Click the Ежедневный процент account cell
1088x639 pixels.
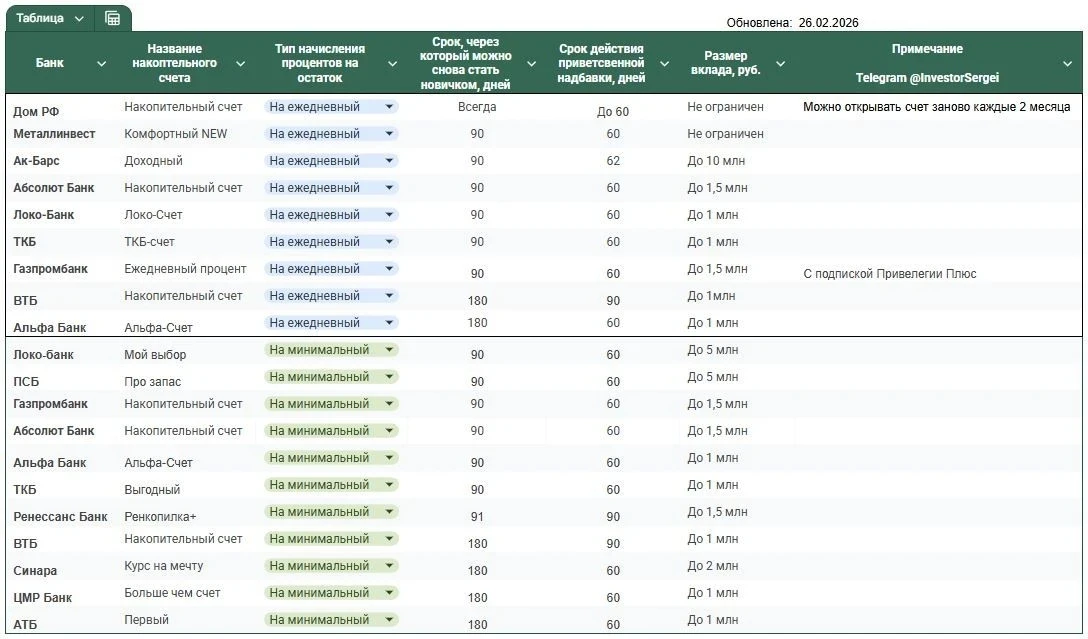pyautogui.click(x=185, y=269)
